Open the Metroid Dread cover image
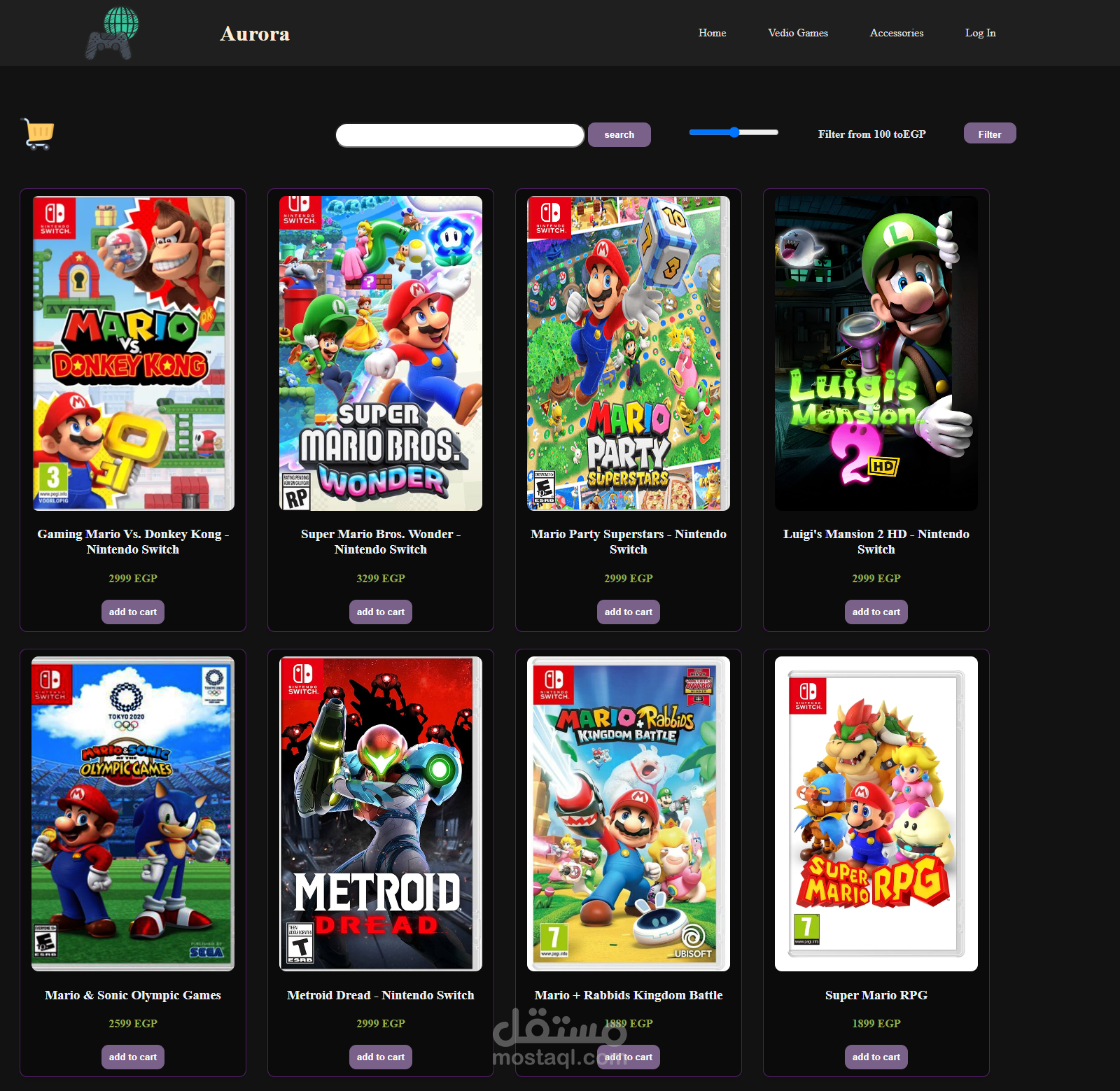The image size is (1120, 1091). 381,814
